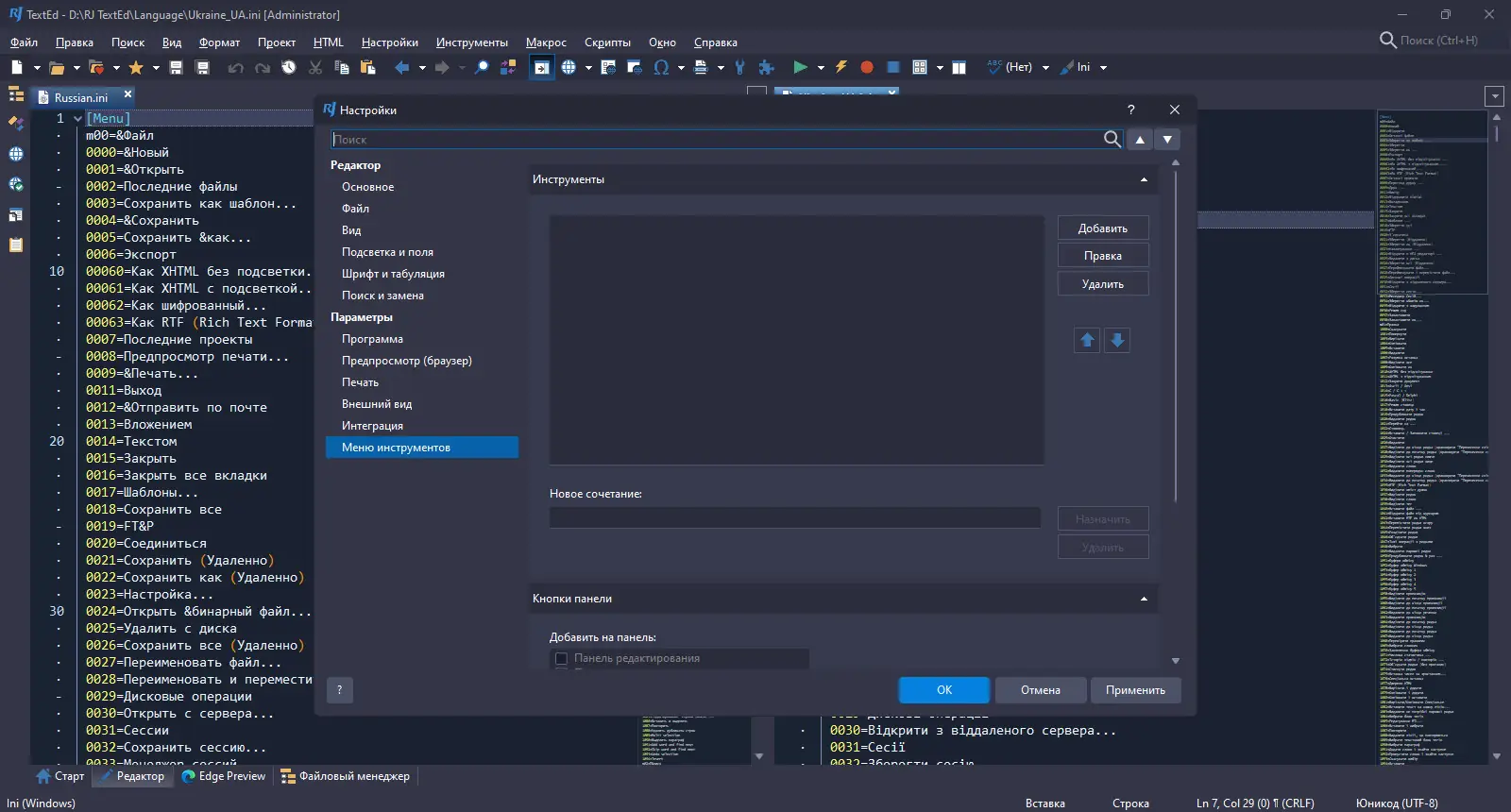Click the New file toolbar icon
This screenshot has height=812, width=1511.
(x=17, y=67)
